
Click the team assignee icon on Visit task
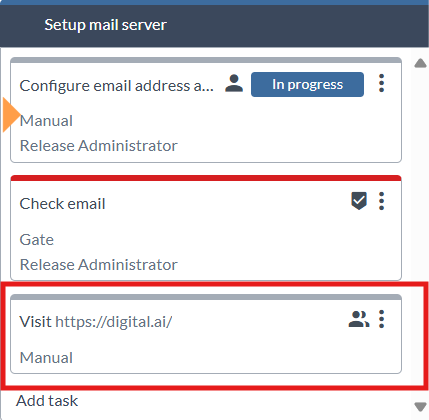(x=359, y=319)
